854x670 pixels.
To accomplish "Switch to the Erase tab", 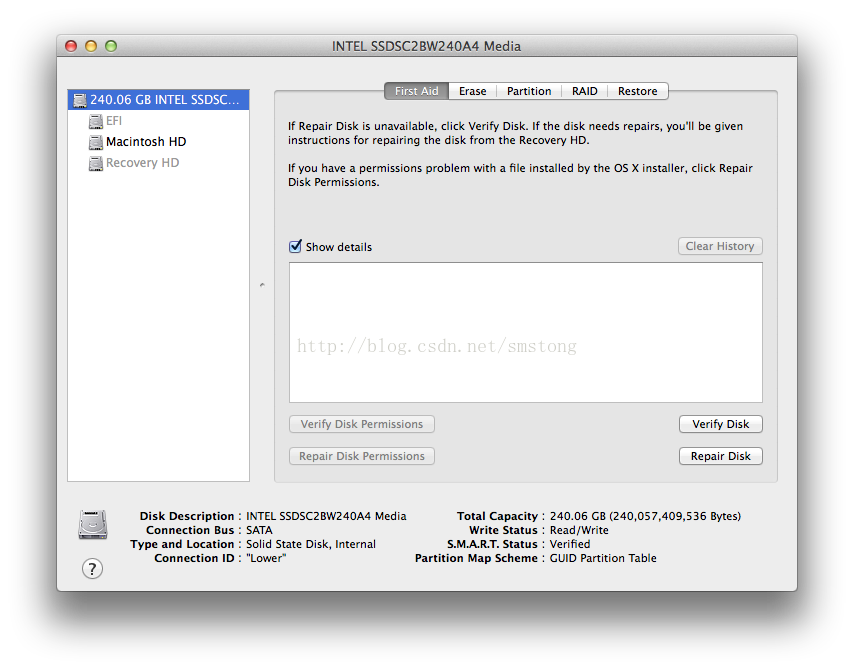I will point(472,91).
